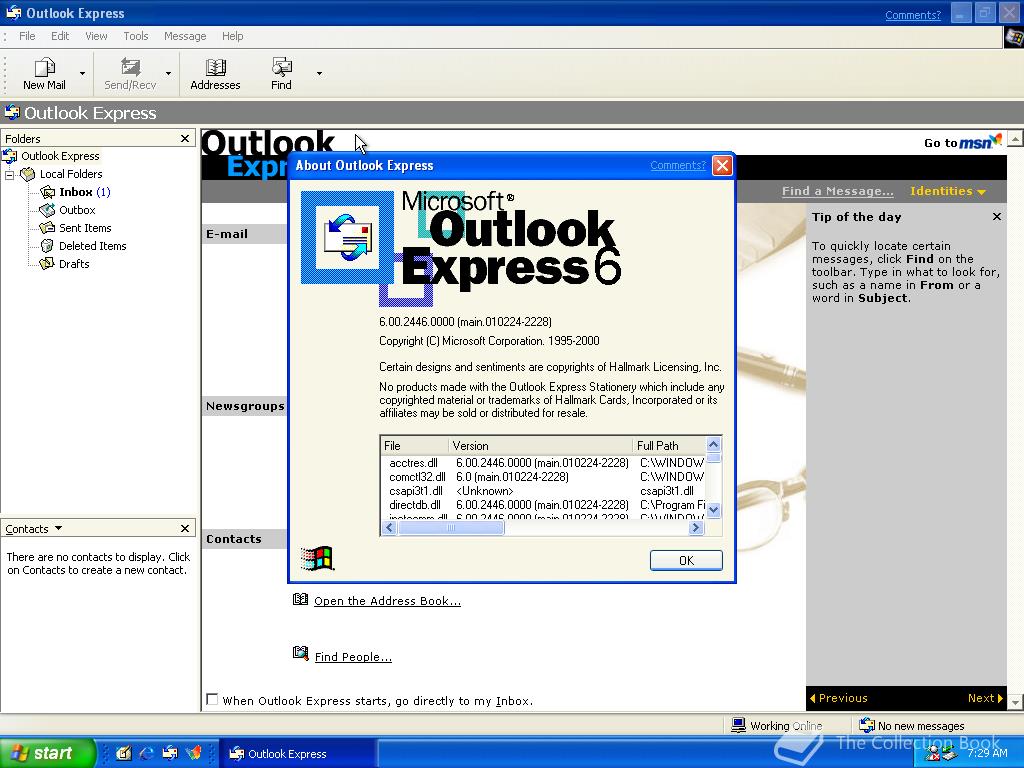Image resolution: width=1024 pixels, height=768 pixels.
Task: Click the Outlook Express envelope logo
Action: (347, 237)
